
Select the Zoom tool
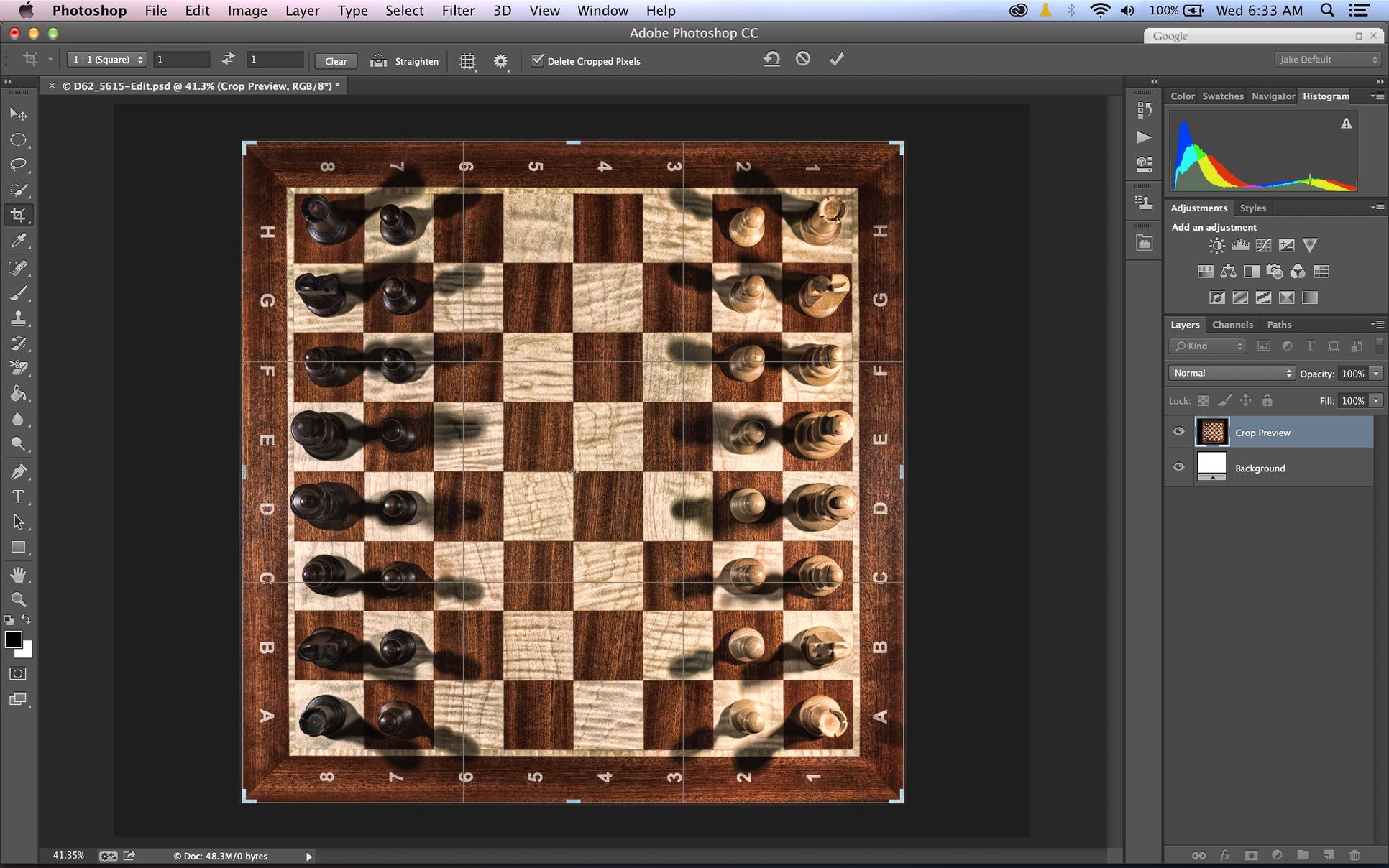tap(19, 599)
